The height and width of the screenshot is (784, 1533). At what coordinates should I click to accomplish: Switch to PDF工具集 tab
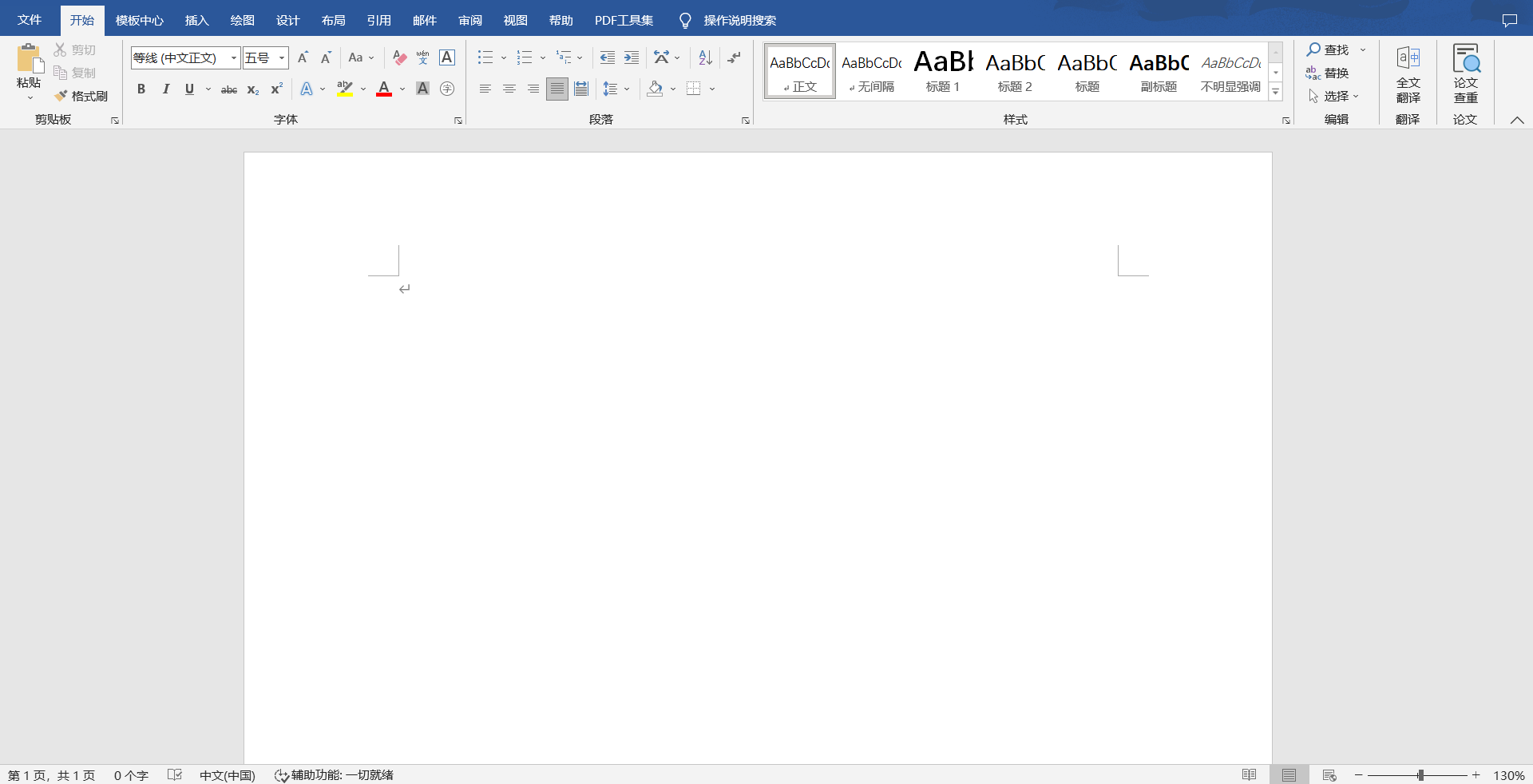point(624,20)
